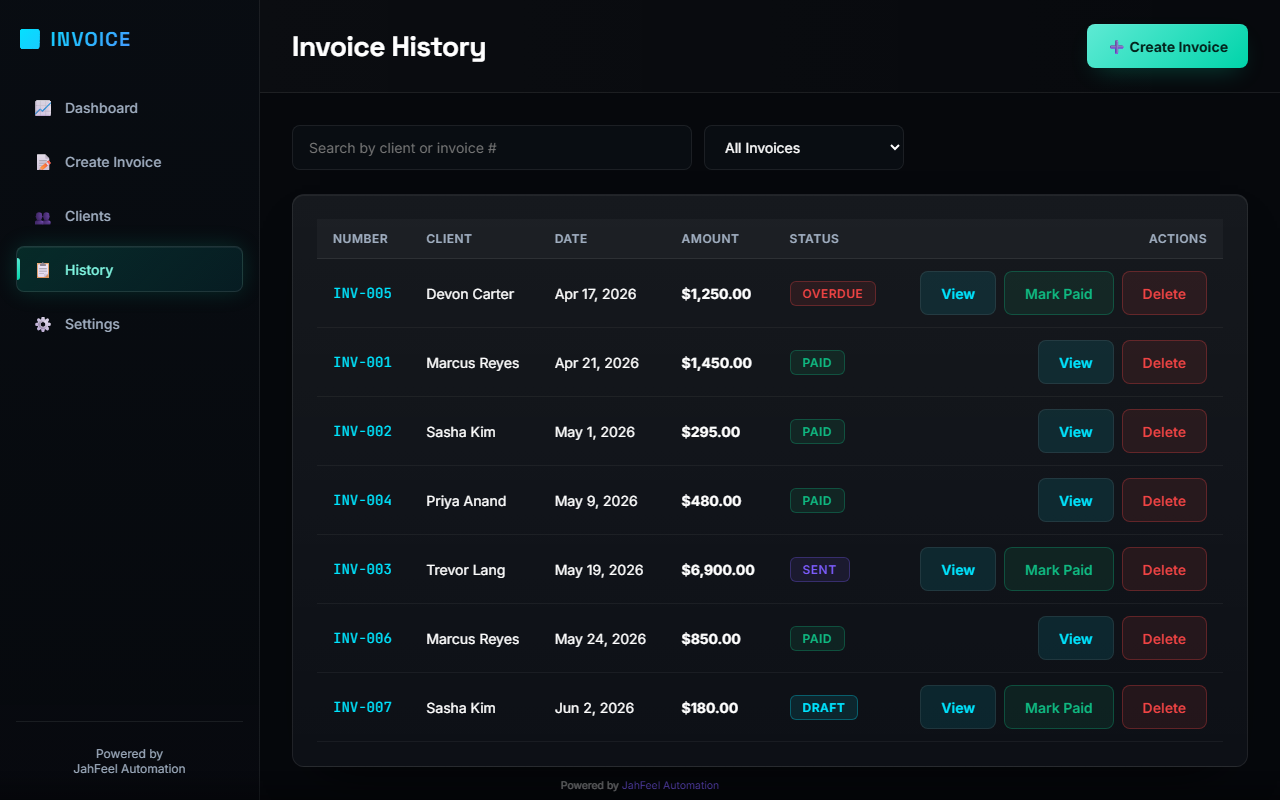
Task: Click the Dashboard chart icon
Action: (43, 108)
